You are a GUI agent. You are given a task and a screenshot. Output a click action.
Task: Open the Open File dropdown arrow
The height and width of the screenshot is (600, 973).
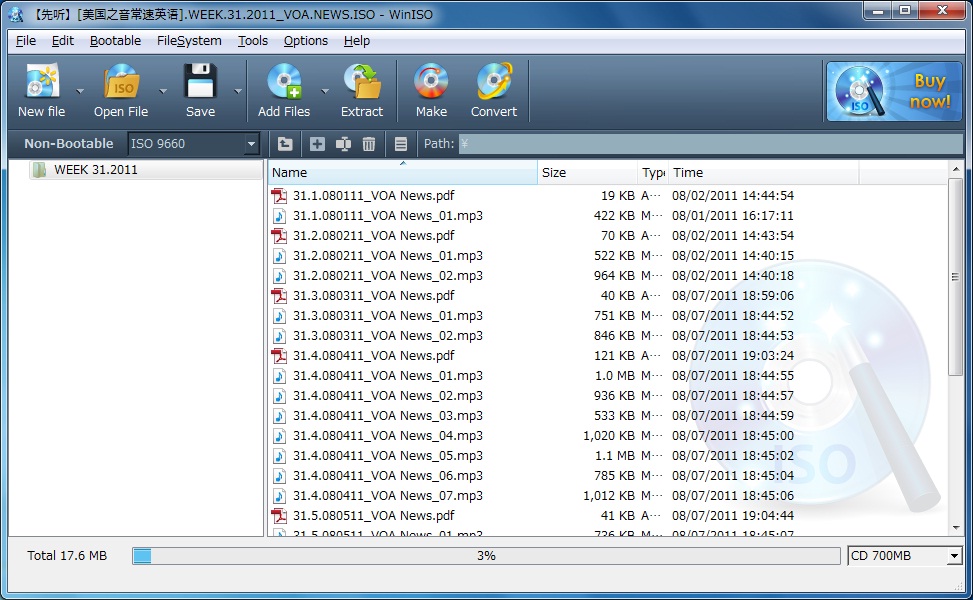(x=163, y=91)
